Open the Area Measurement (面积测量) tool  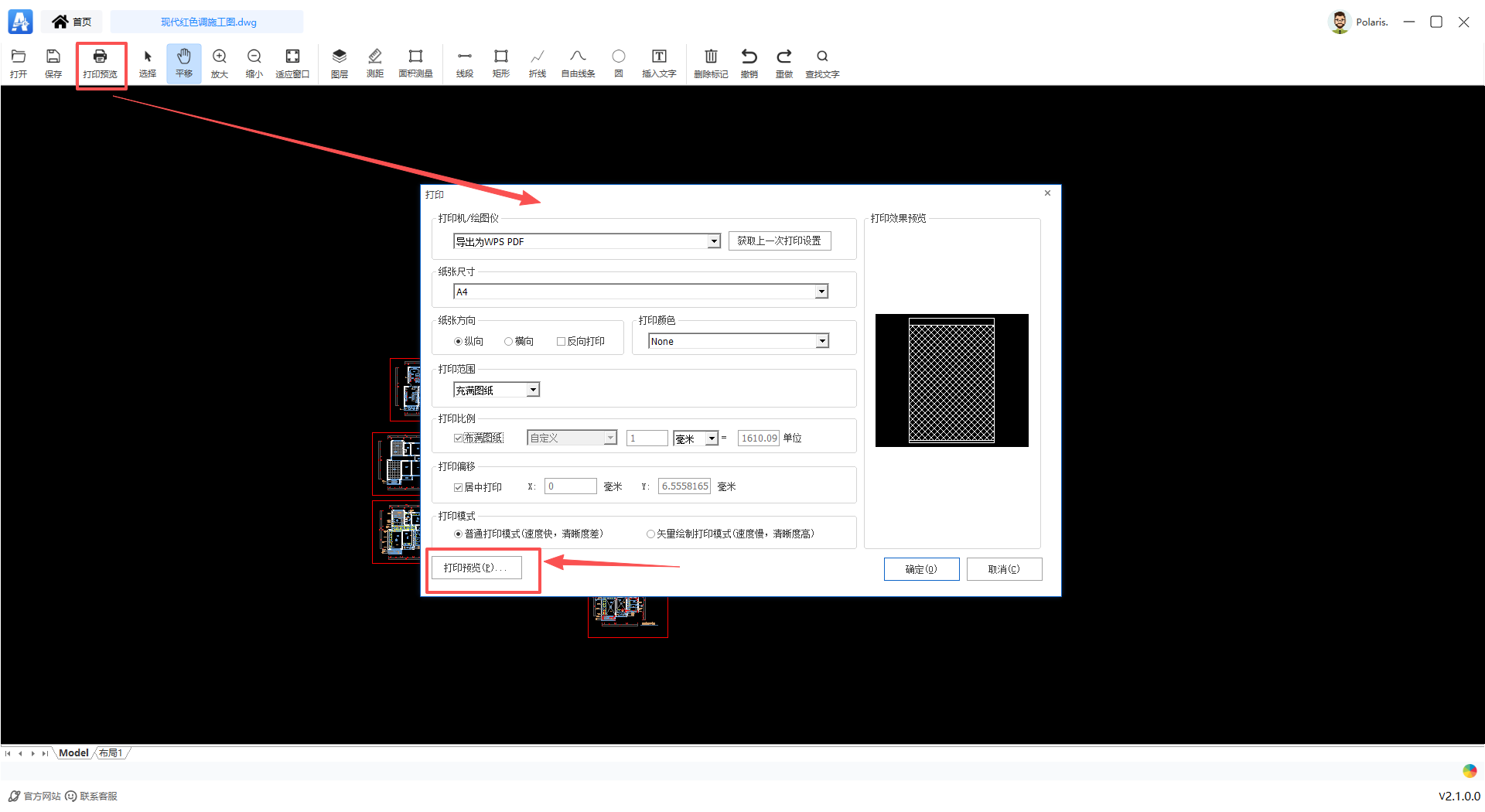[415, 63]
